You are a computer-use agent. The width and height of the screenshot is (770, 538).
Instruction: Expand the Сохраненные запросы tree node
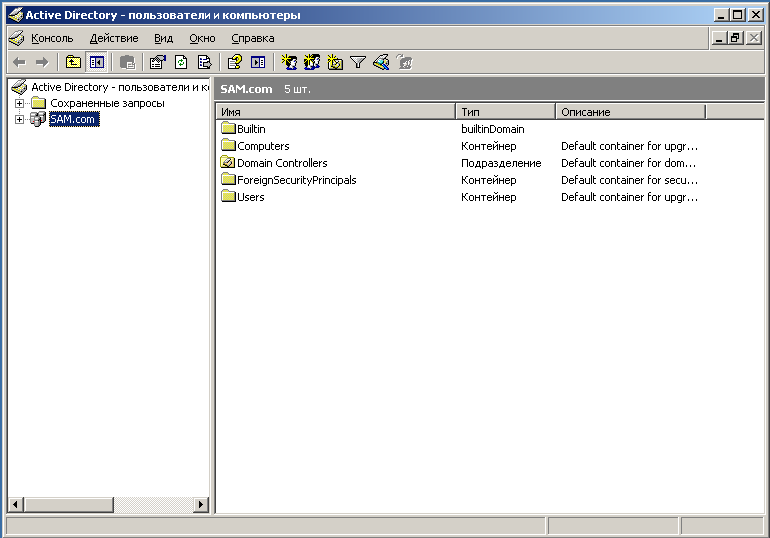[19, 103]
